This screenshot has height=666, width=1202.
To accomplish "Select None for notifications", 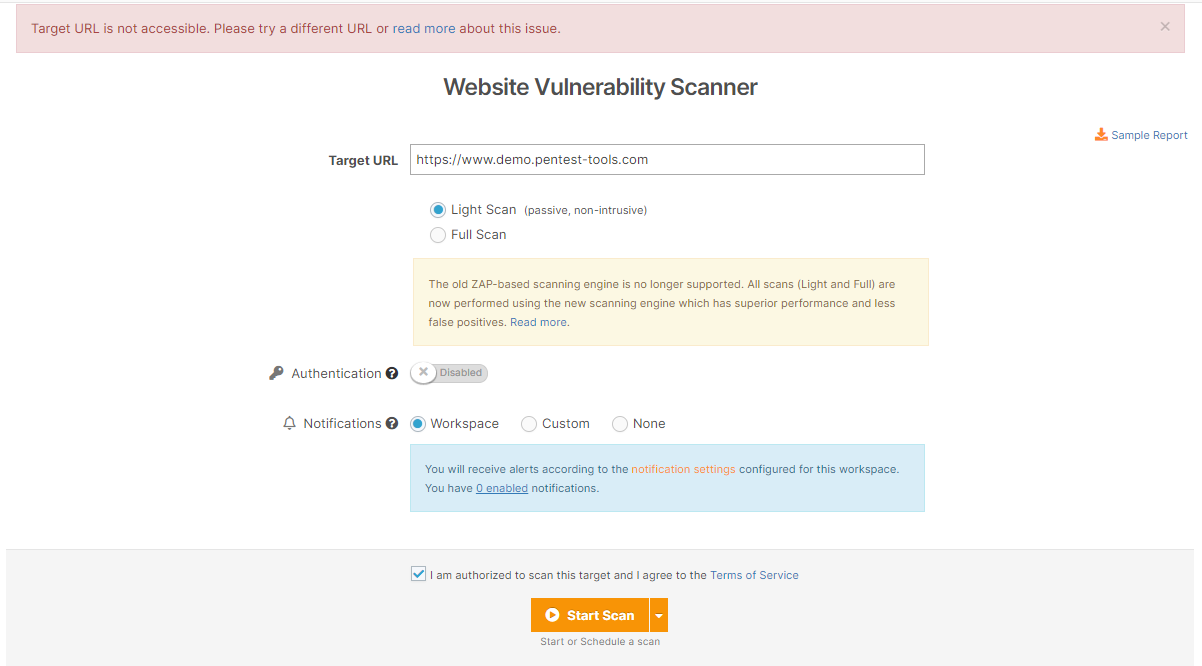I will (x=619, y=423).
